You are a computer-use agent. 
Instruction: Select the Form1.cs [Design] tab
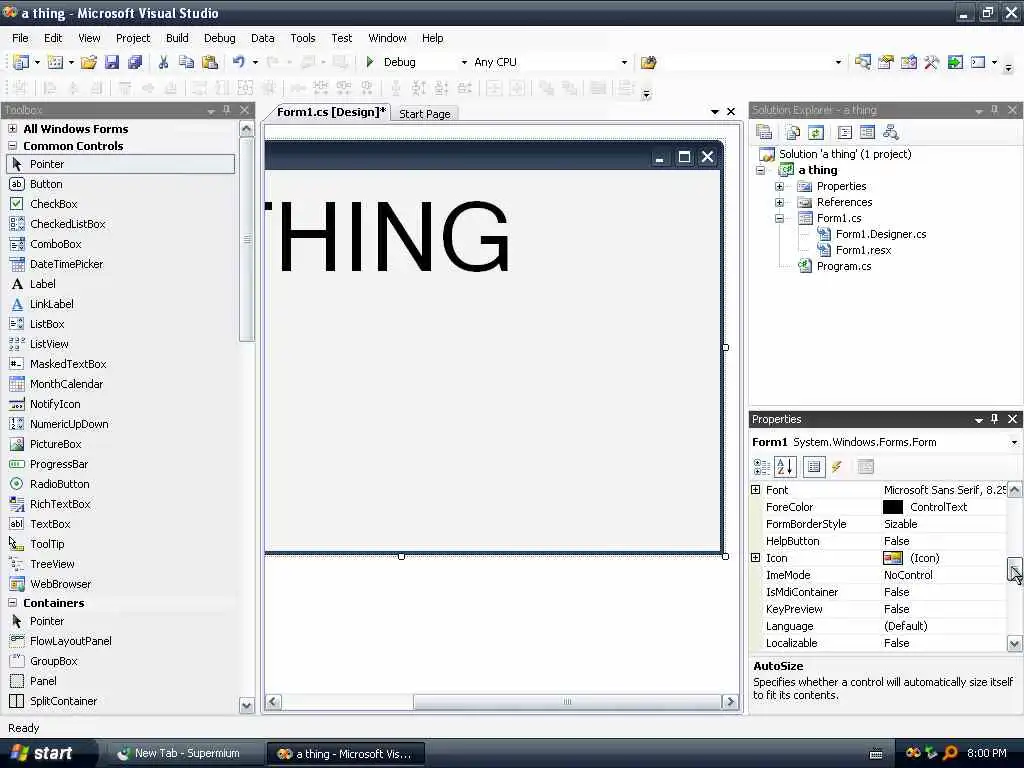331,112
